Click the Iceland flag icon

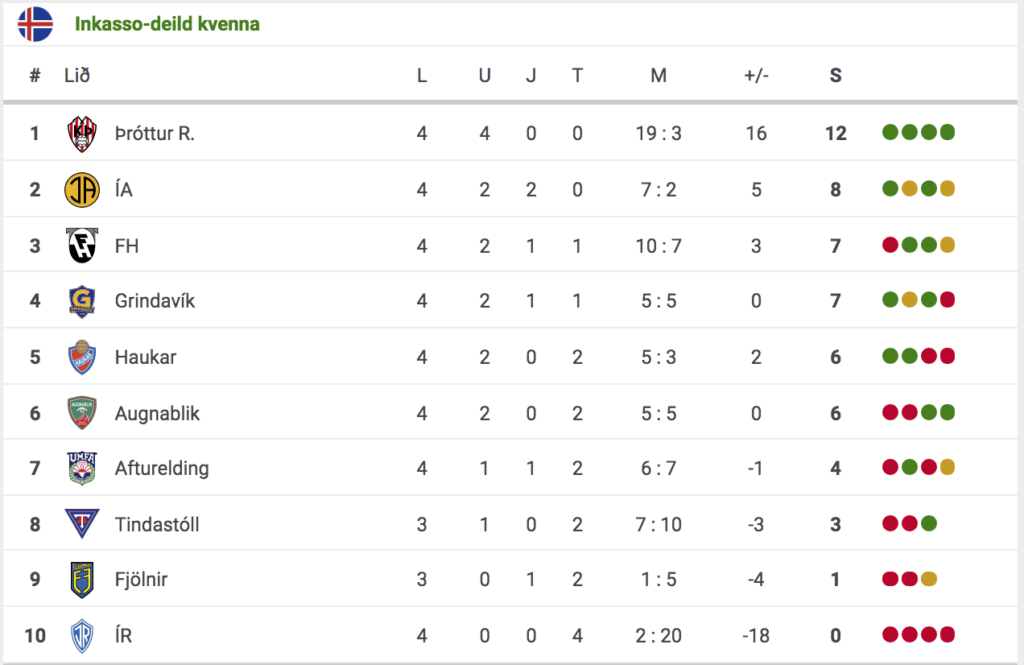point(35,24)
